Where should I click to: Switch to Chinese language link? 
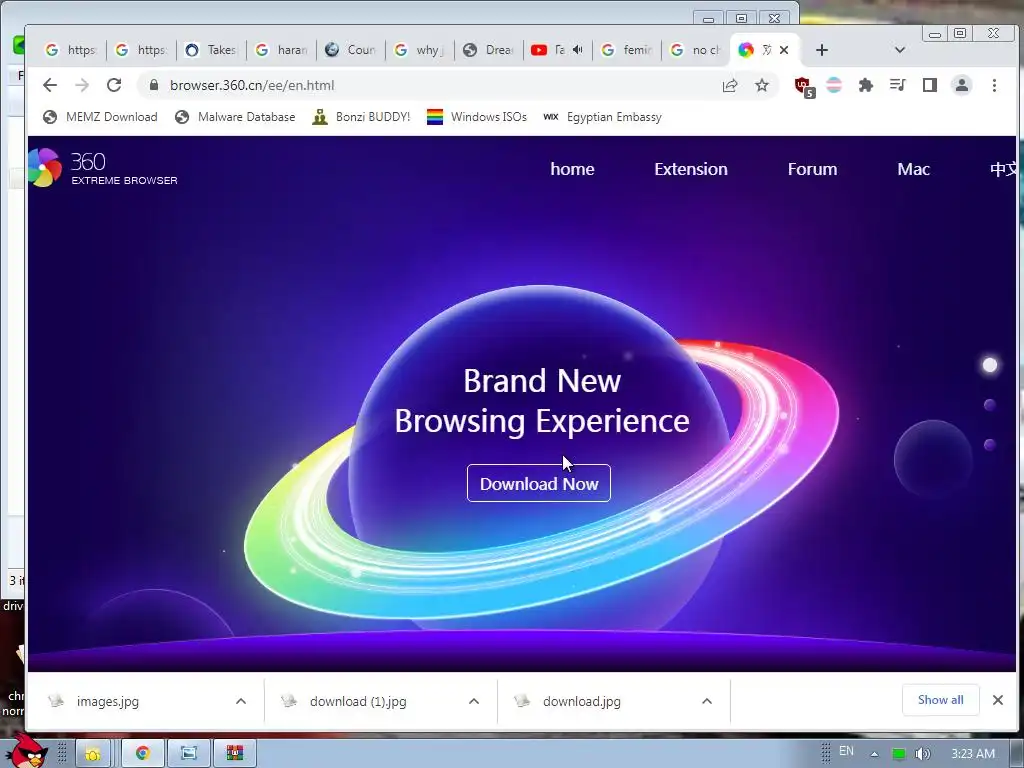(x=1003, y=169)
